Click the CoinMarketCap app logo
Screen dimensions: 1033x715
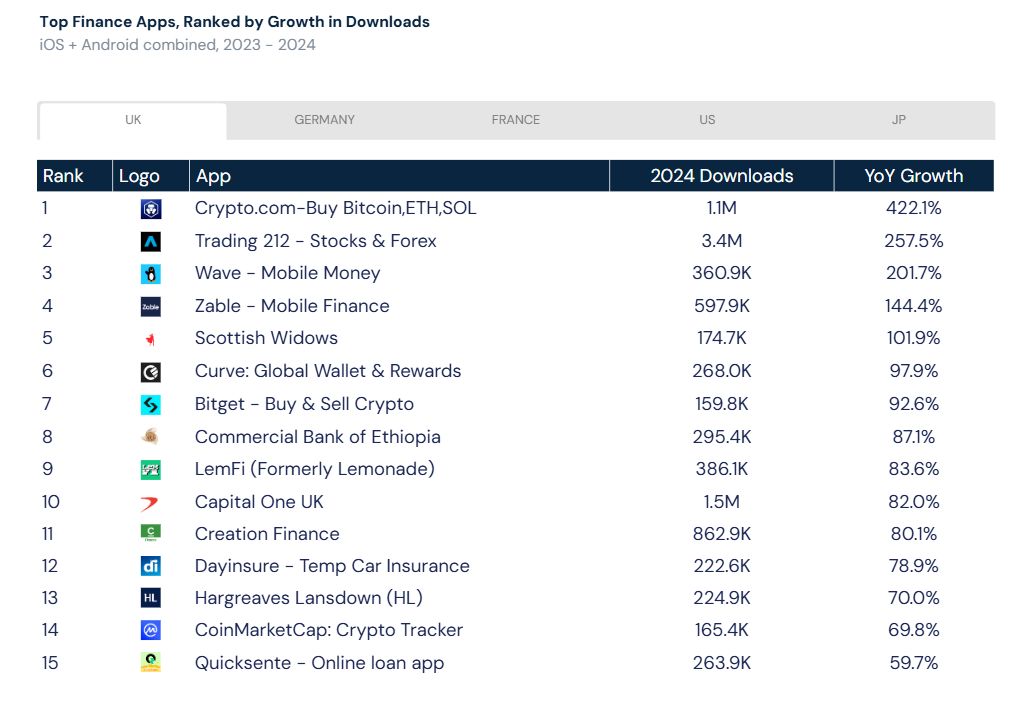pos(151,630)
